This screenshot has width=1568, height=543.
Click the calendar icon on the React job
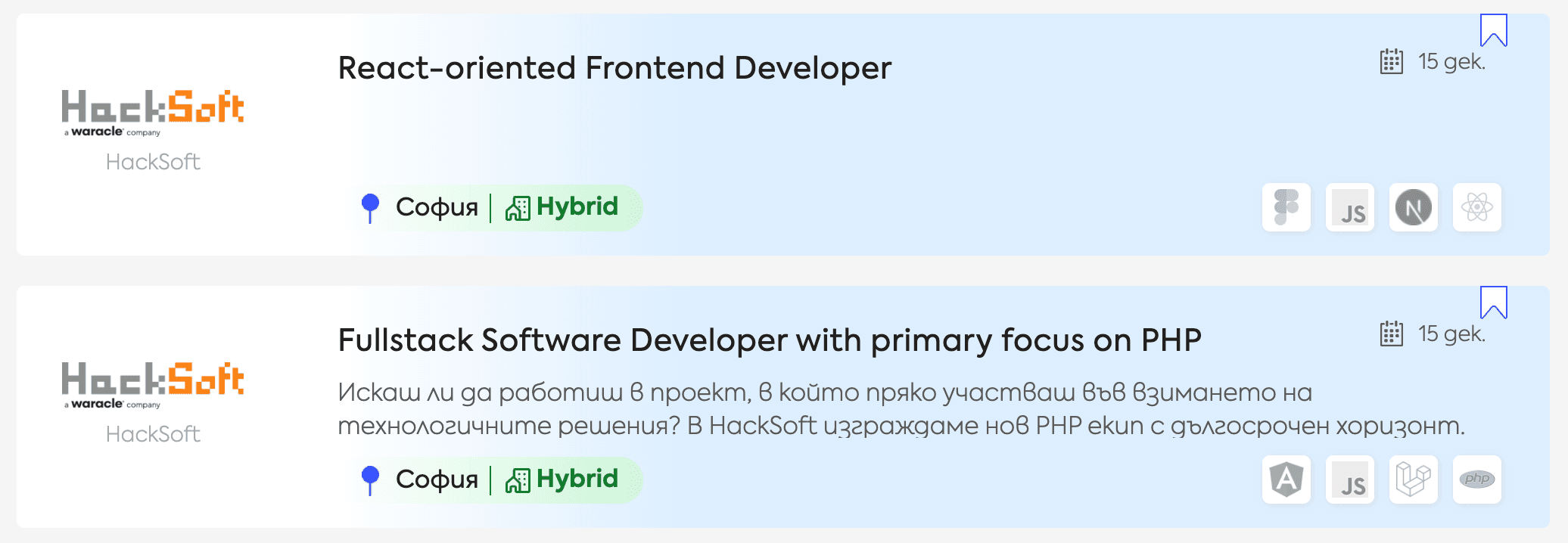point(1391,61)
